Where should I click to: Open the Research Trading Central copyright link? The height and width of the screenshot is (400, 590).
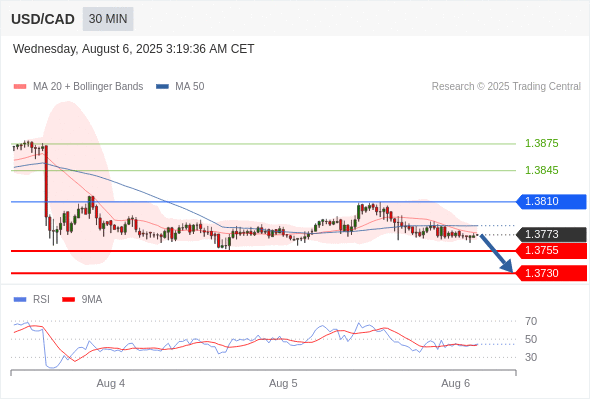[506, 87]
